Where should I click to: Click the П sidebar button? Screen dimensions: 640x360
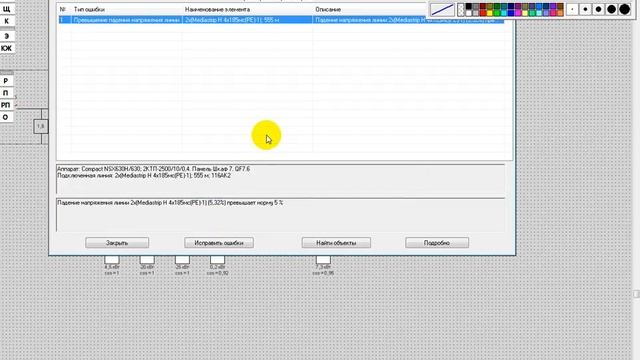(x=6, y=93)
